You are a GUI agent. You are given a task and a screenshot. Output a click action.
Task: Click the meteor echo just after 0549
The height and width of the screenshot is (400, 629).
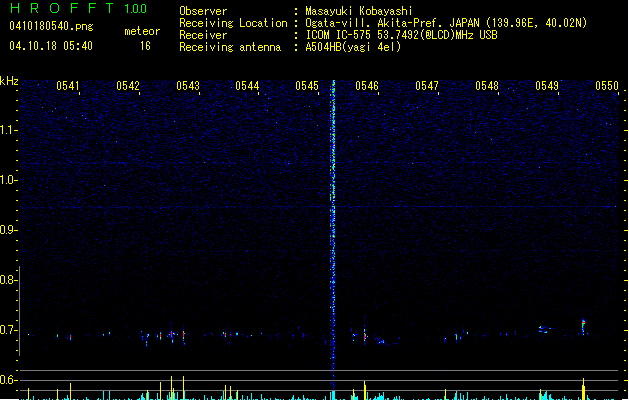pos(583,326)
